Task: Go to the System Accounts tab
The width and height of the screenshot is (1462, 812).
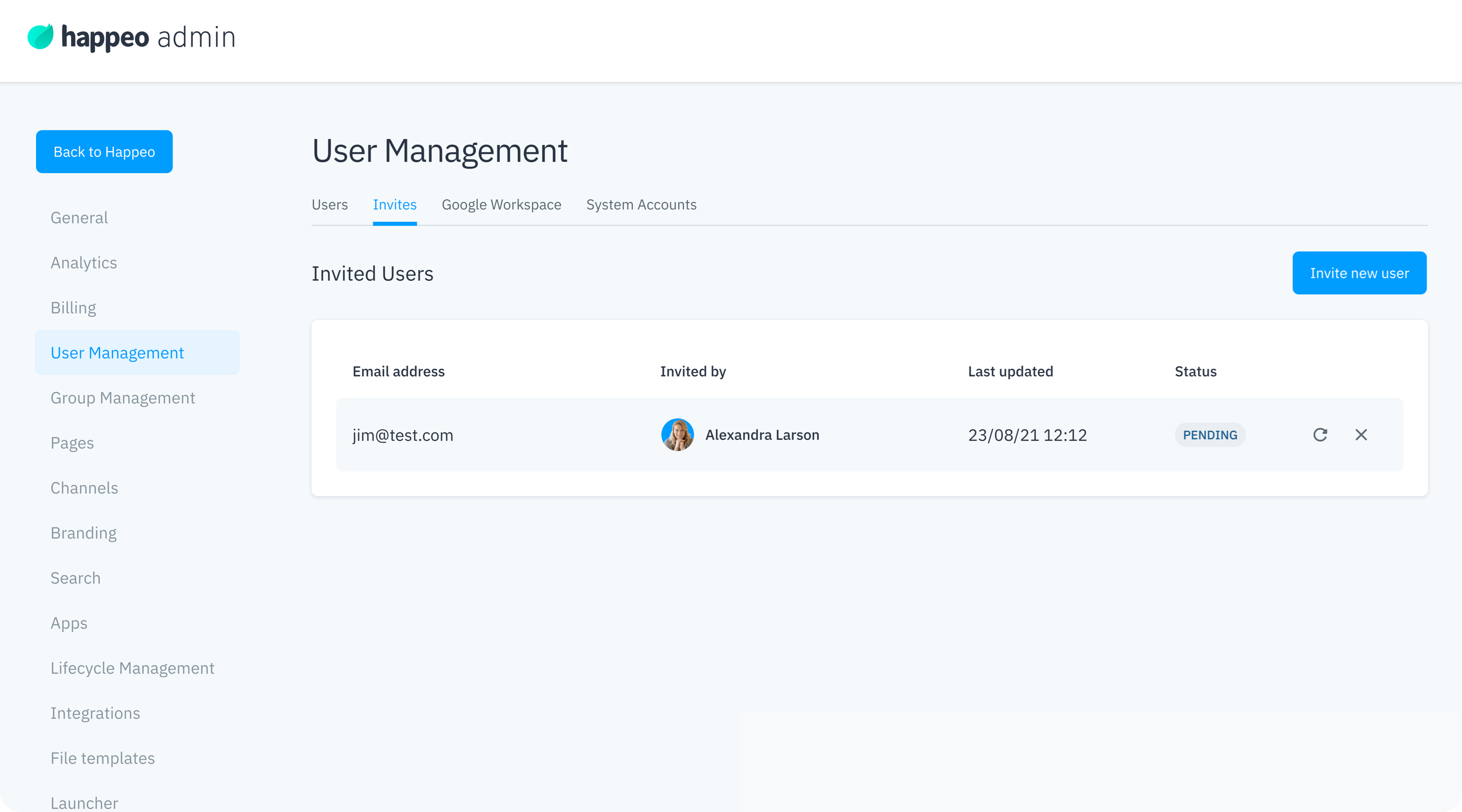Action: [x=641, y=205]
